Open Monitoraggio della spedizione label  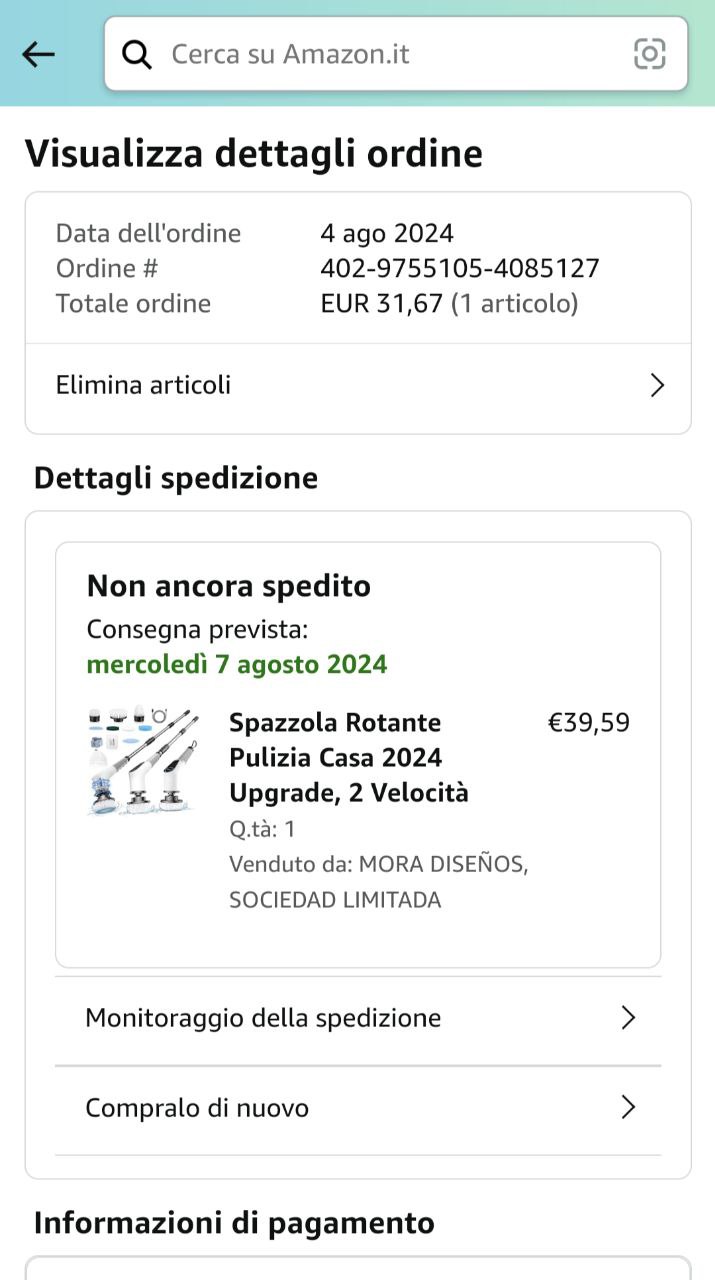[x=263, y=1018]
